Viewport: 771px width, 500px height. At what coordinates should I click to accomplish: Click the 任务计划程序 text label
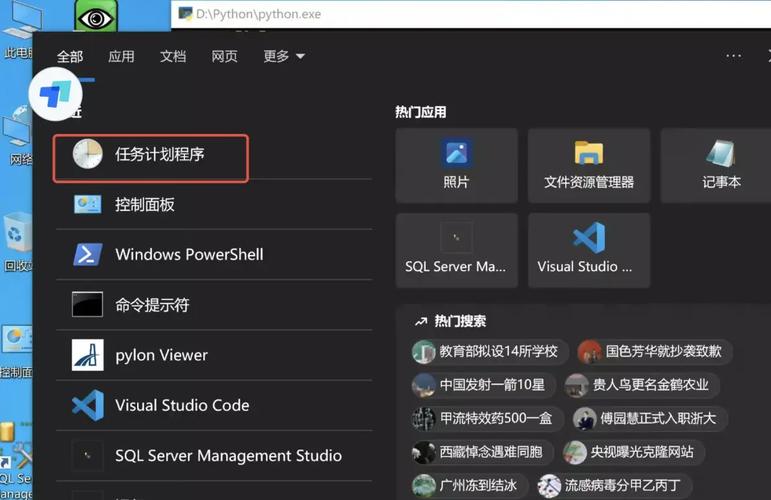[159, 154]
